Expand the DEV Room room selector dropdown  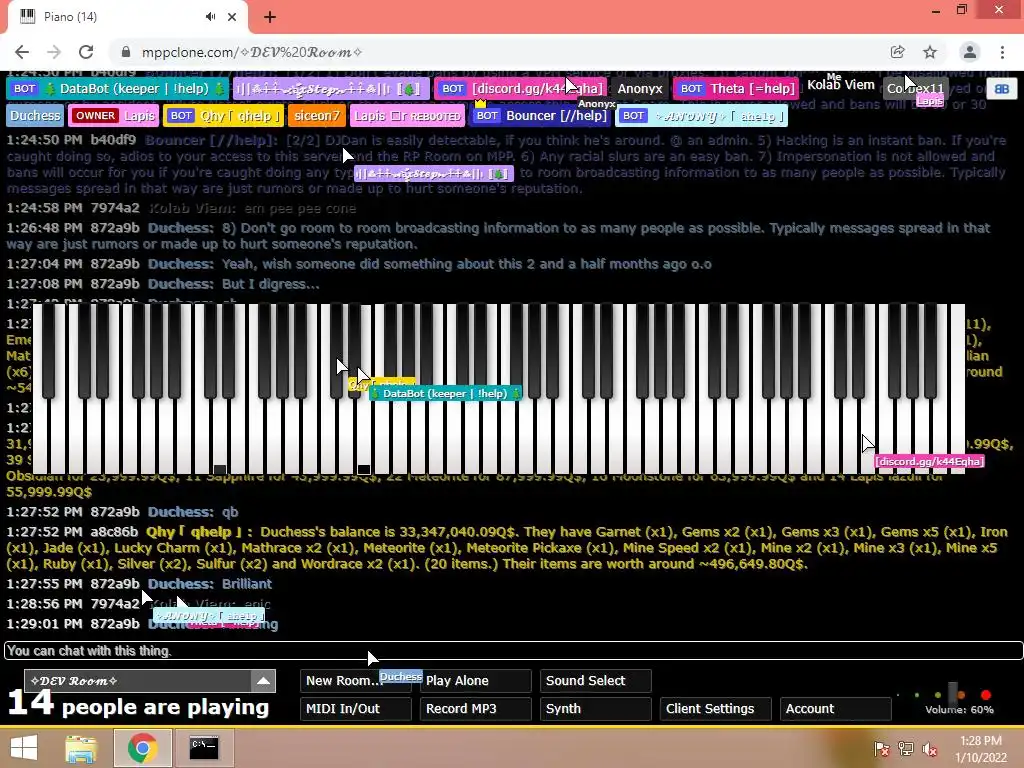[263, 681]
